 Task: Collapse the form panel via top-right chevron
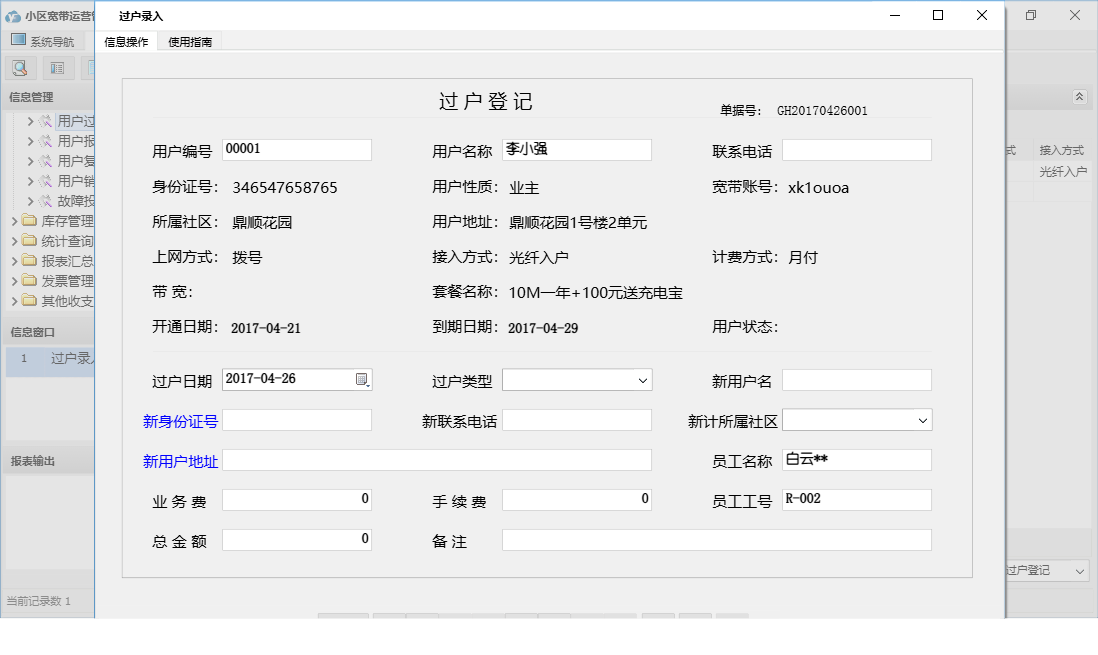(1080, 97)
